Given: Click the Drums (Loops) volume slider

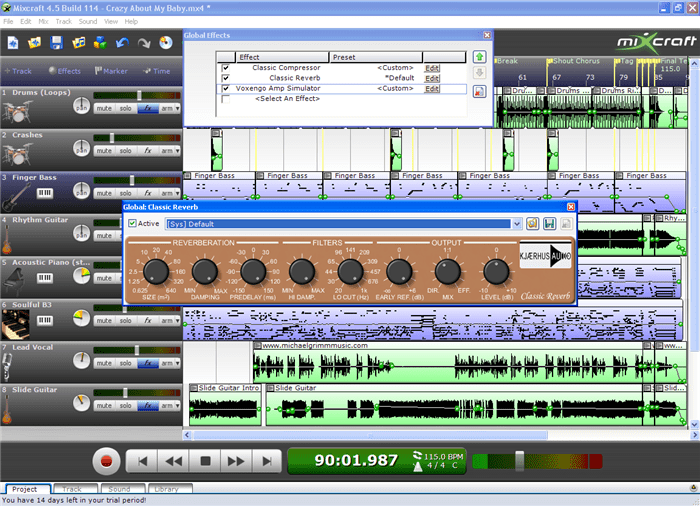Looking at the screenshot, I should tap(139, 95).
